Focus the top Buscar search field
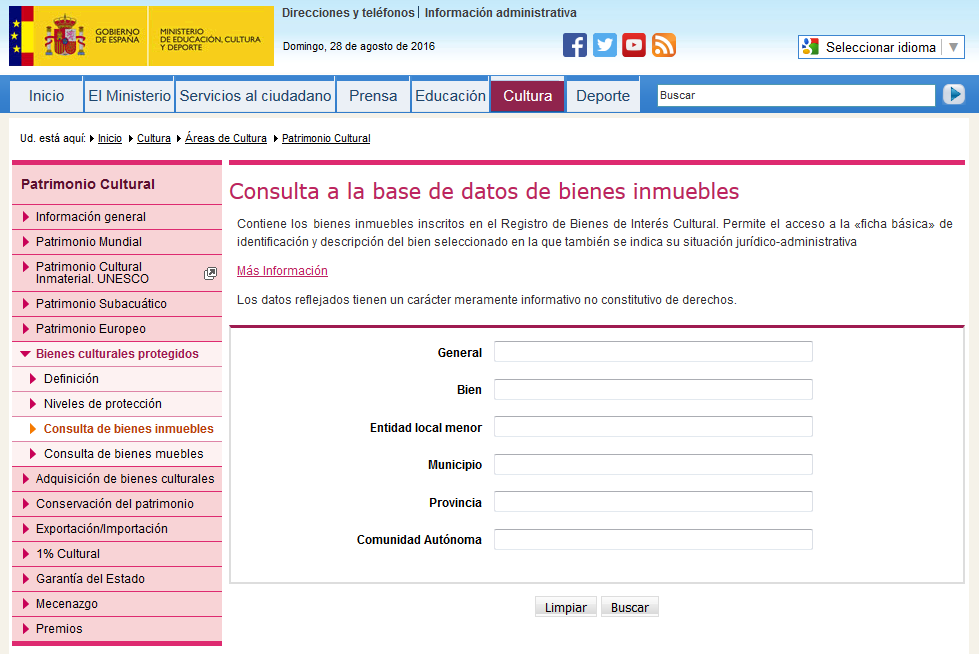 [x=796, y=96]
